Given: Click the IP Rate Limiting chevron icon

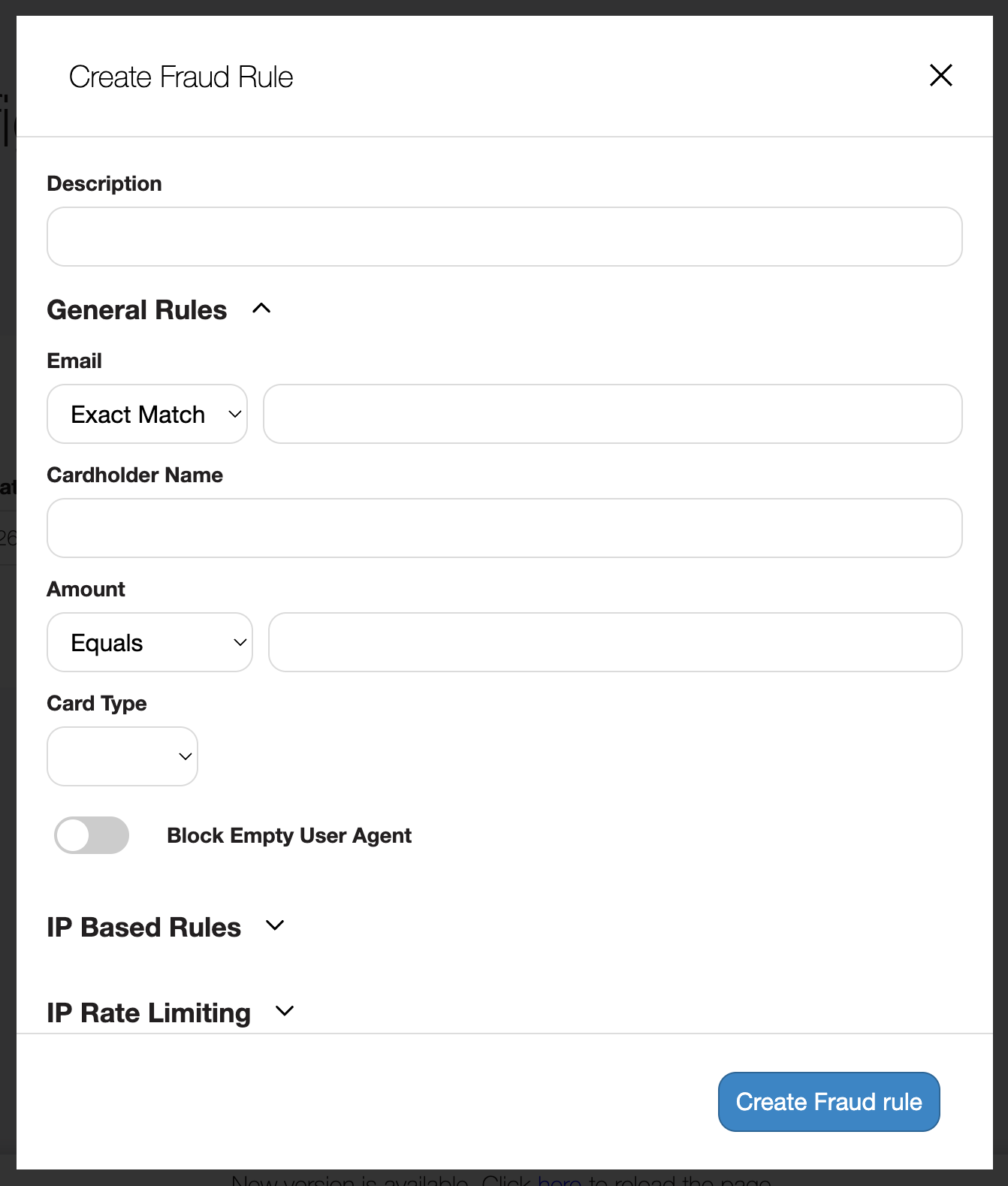Looking at the screenshot, I should click(x=284, y=1011).
